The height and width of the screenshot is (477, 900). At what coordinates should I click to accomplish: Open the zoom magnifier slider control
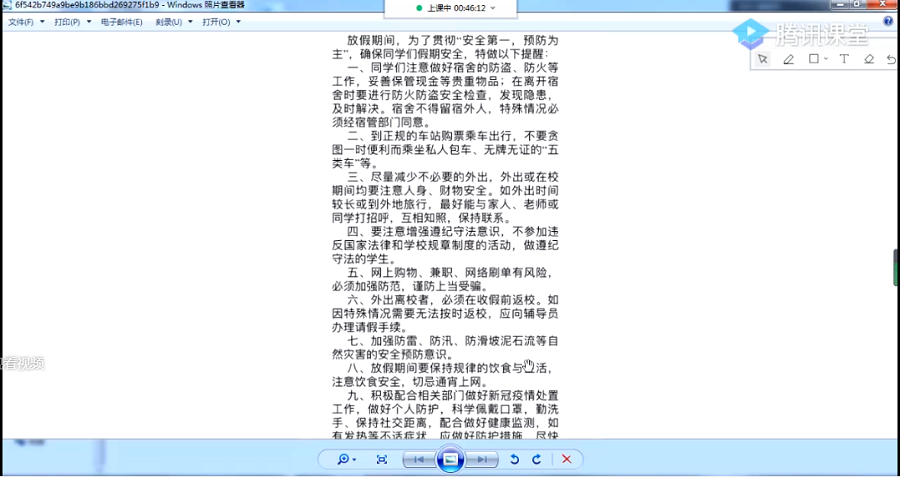346,459
